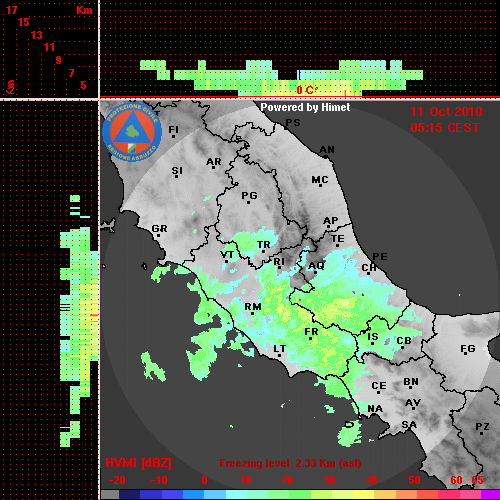Click the 50 value on dBZ scale

click(414, 480)
